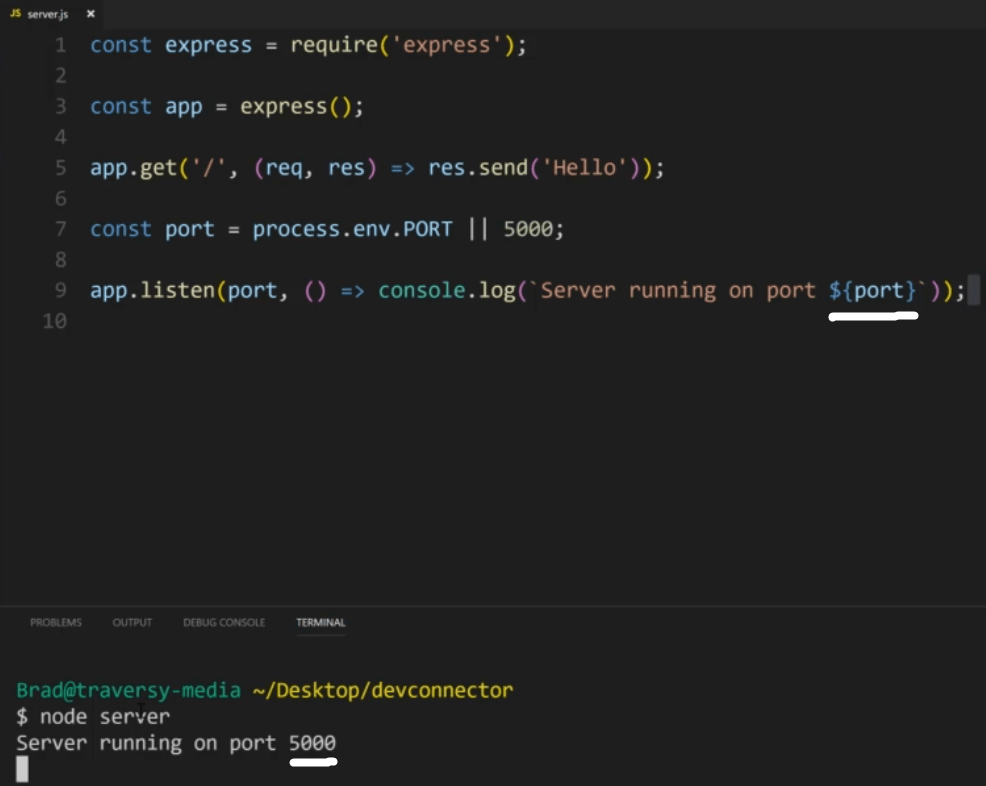Click the ${port} template expression on line 9
Viewport: 986px width, 786px height.
click(872, 291)
